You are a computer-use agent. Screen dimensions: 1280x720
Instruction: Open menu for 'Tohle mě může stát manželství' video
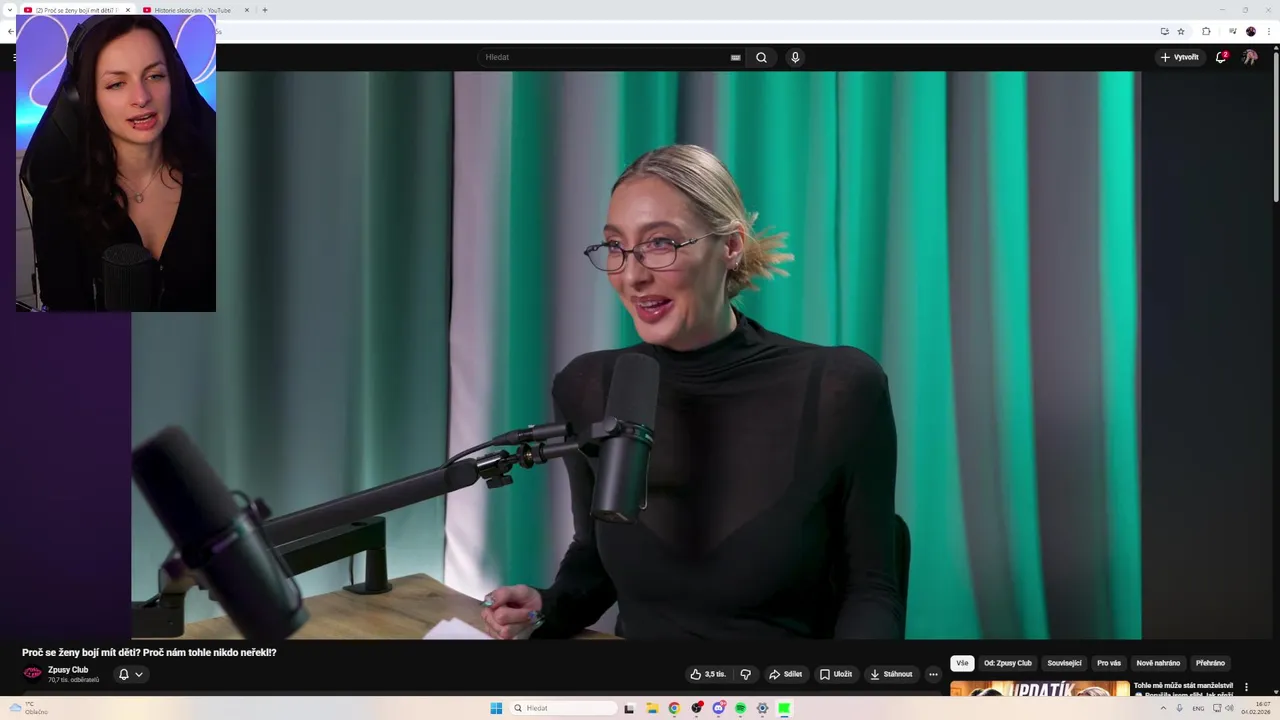click(x=1246, y=687)
